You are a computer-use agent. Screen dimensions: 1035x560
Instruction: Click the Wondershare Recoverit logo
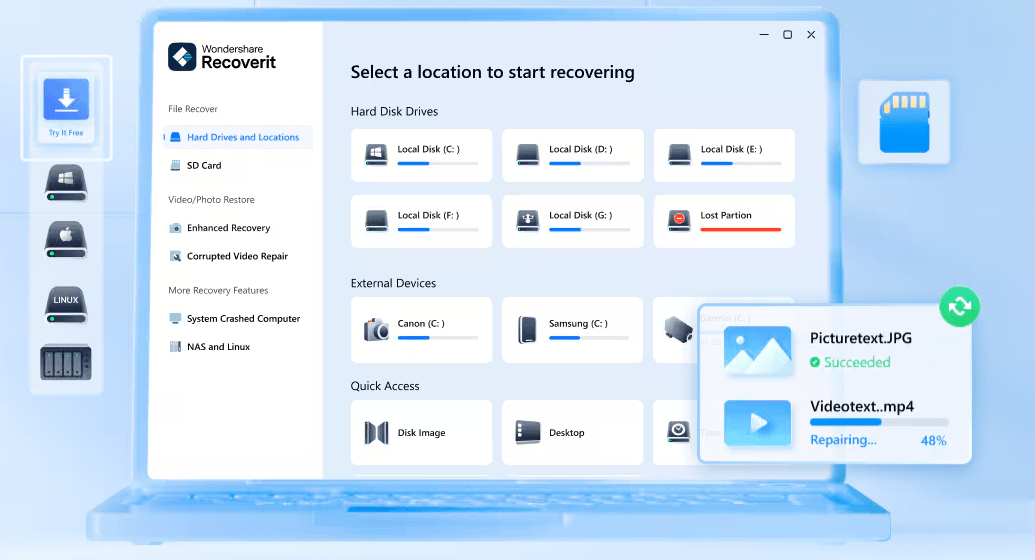(x=222, y=57)
